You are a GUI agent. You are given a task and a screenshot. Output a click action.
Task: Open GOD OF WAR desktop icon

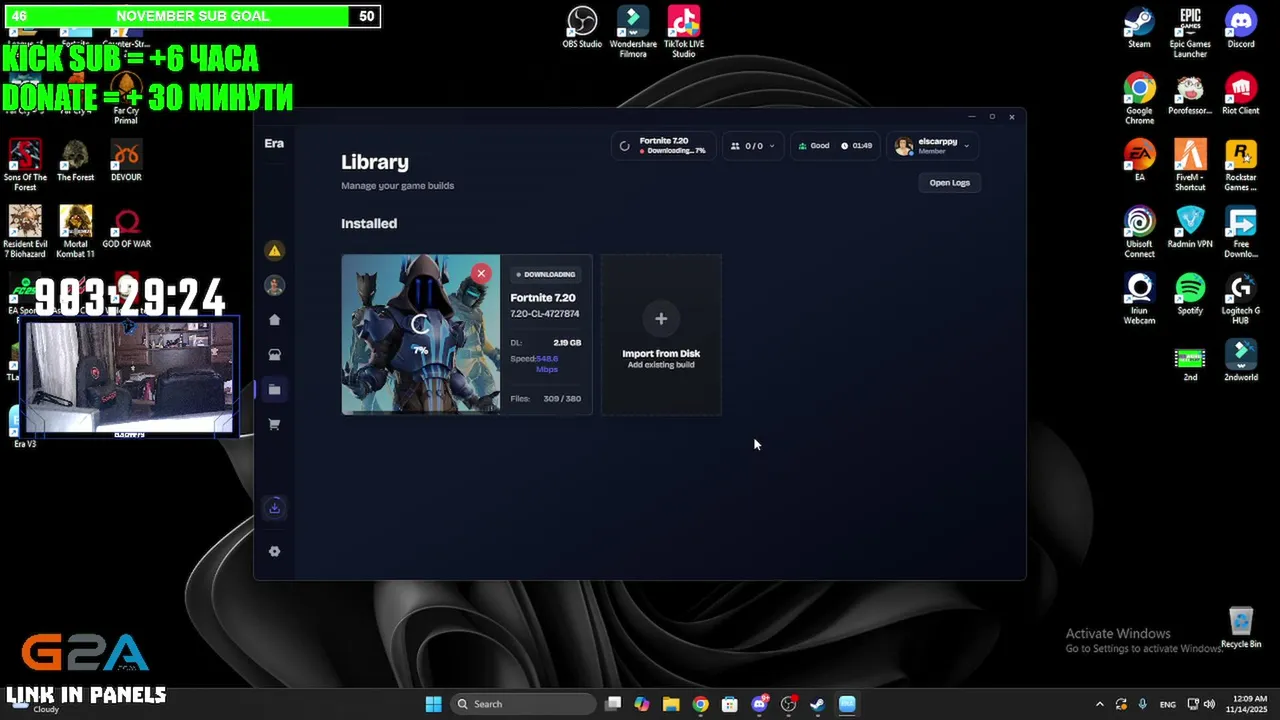pyautogui.click(x=126, y=227)
